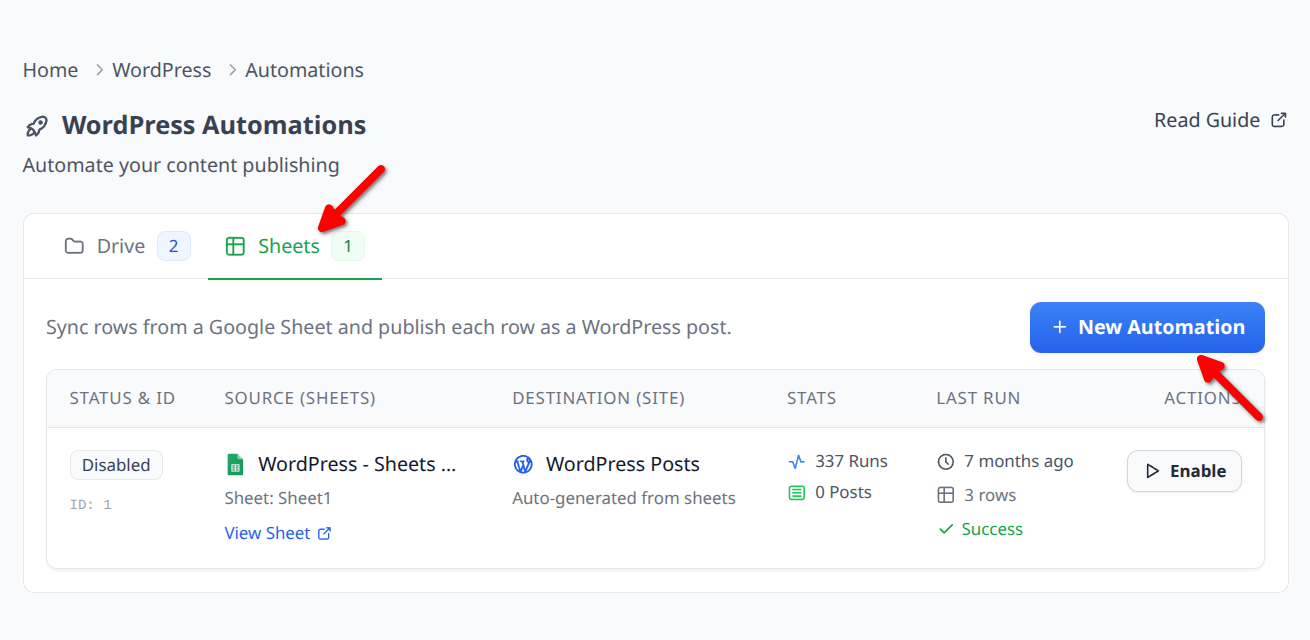Open the Read Guide link

coord(1207,120)
